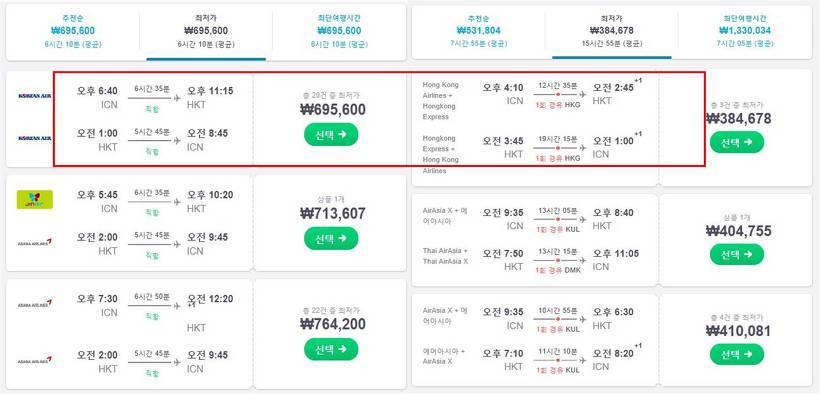The image size is (820, 394).
Task: Switch to the left 최단여행시간 ₩695,600 tab
Action: [339, 31]
